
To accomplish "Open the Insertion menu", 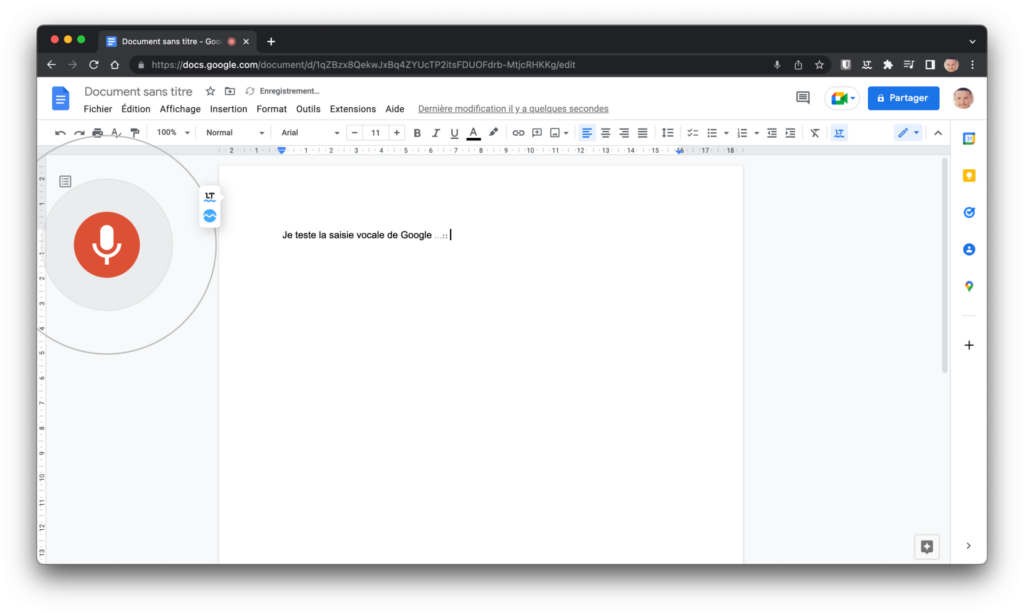I will click(228, 109).
